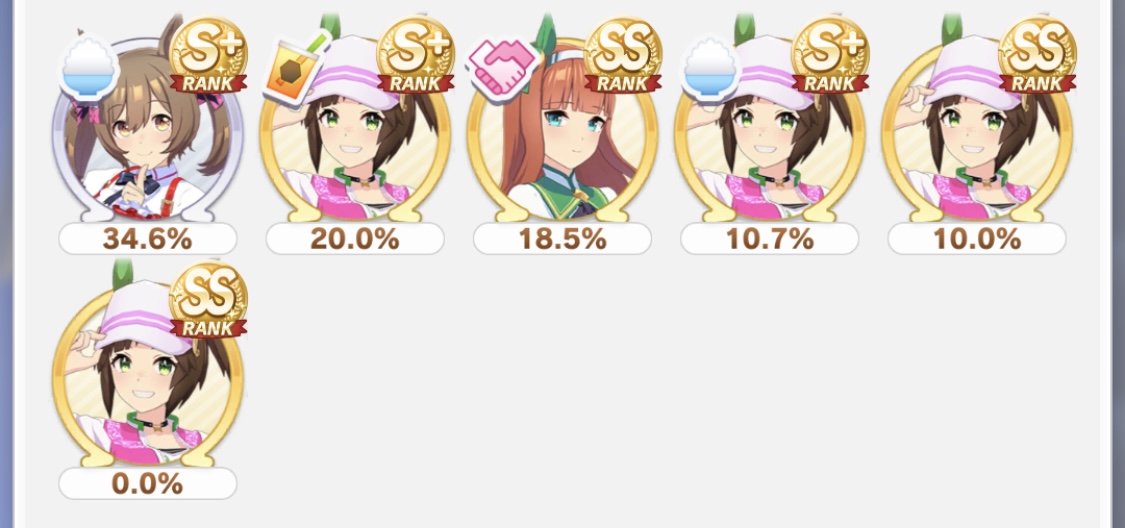Select the bottom-row character portrait with 0.0%
Viewport: 1125px width, 528px height.
[147, 374]
